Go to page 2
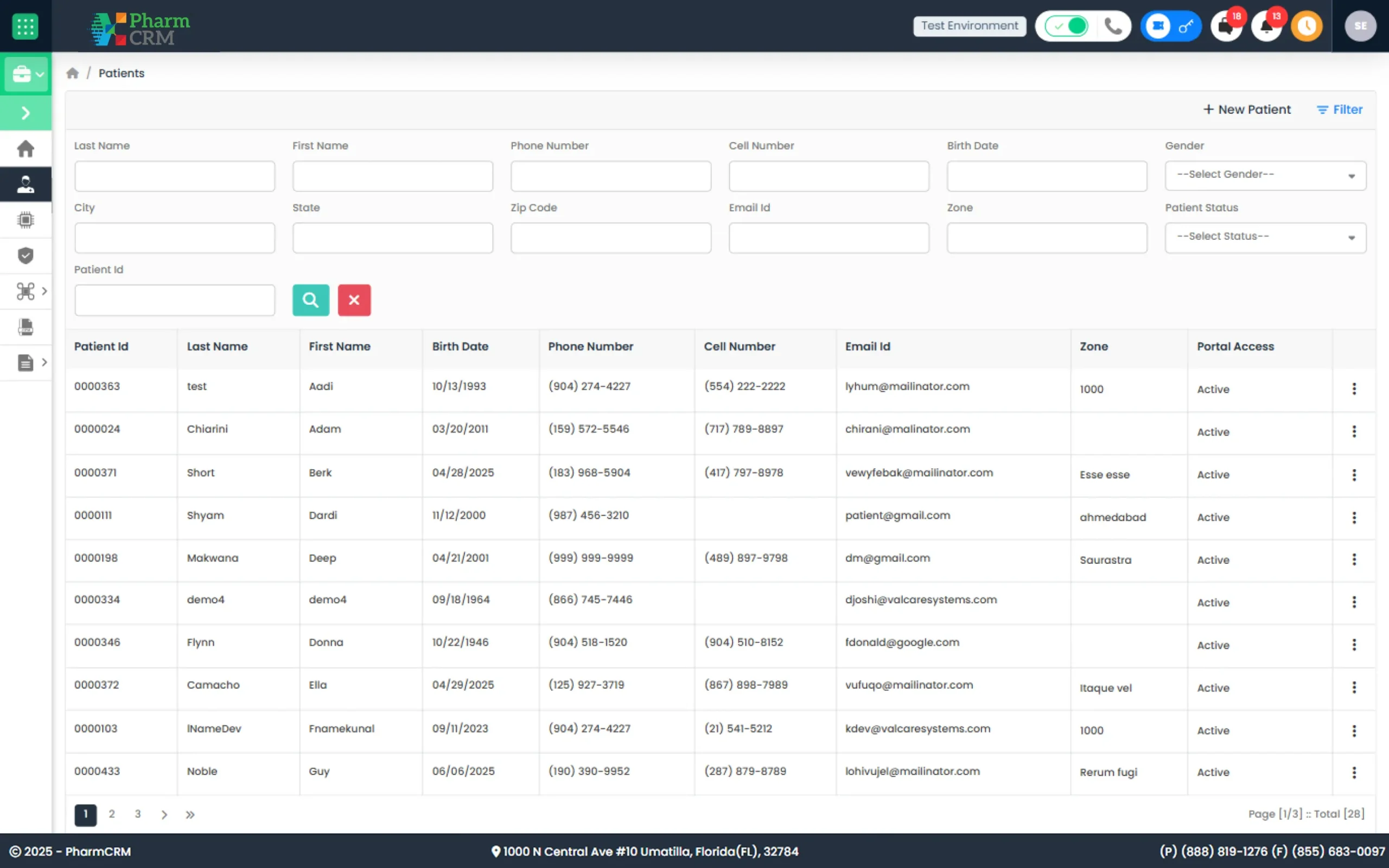Screen dimensions: 1389x868 112,814
